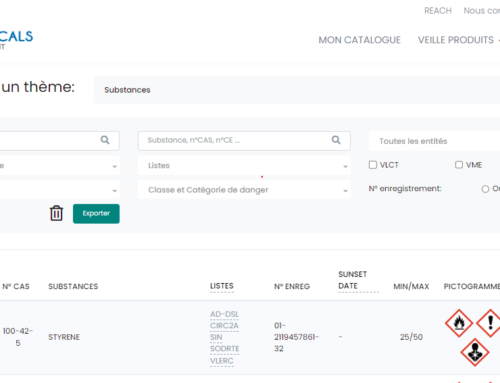This screenshot has width=500, height=383.
Task: Open the Nous contacter link in the top bar
Action: click(482, 11)
